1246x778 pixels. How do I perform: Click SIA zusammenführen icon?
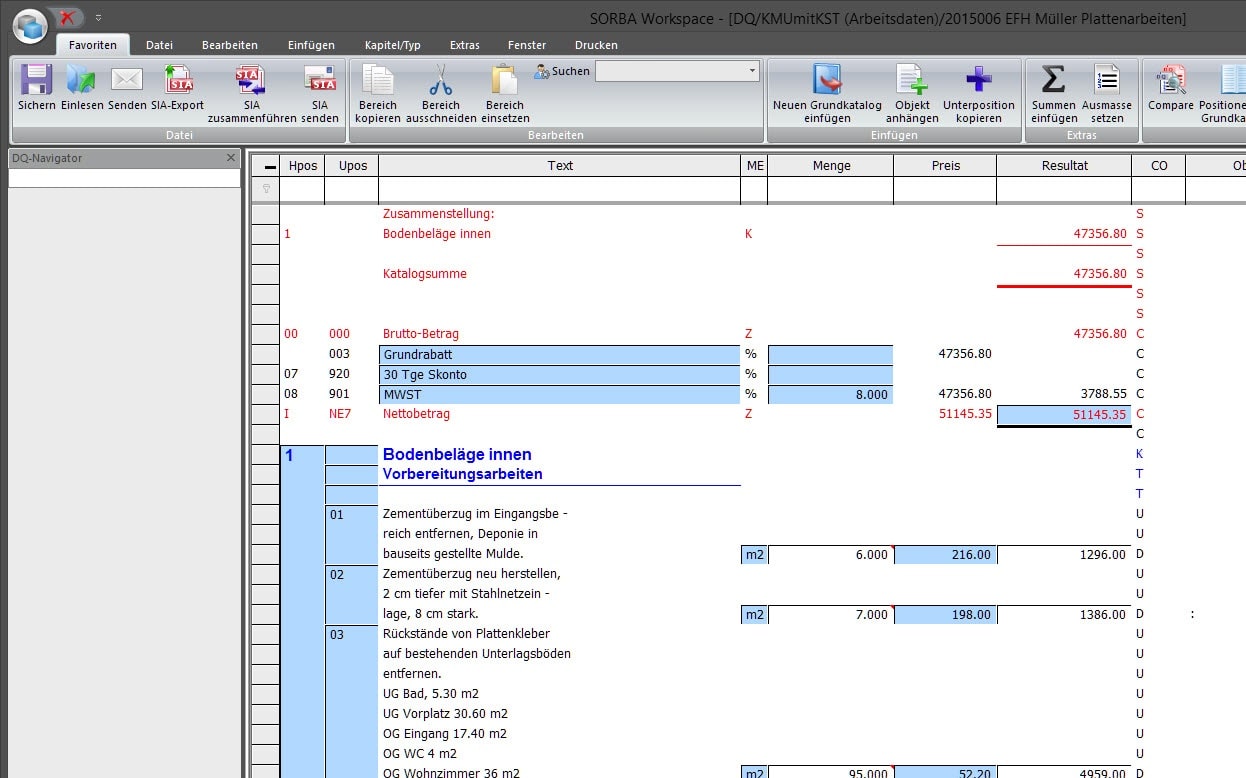click(x=251, y=80)
